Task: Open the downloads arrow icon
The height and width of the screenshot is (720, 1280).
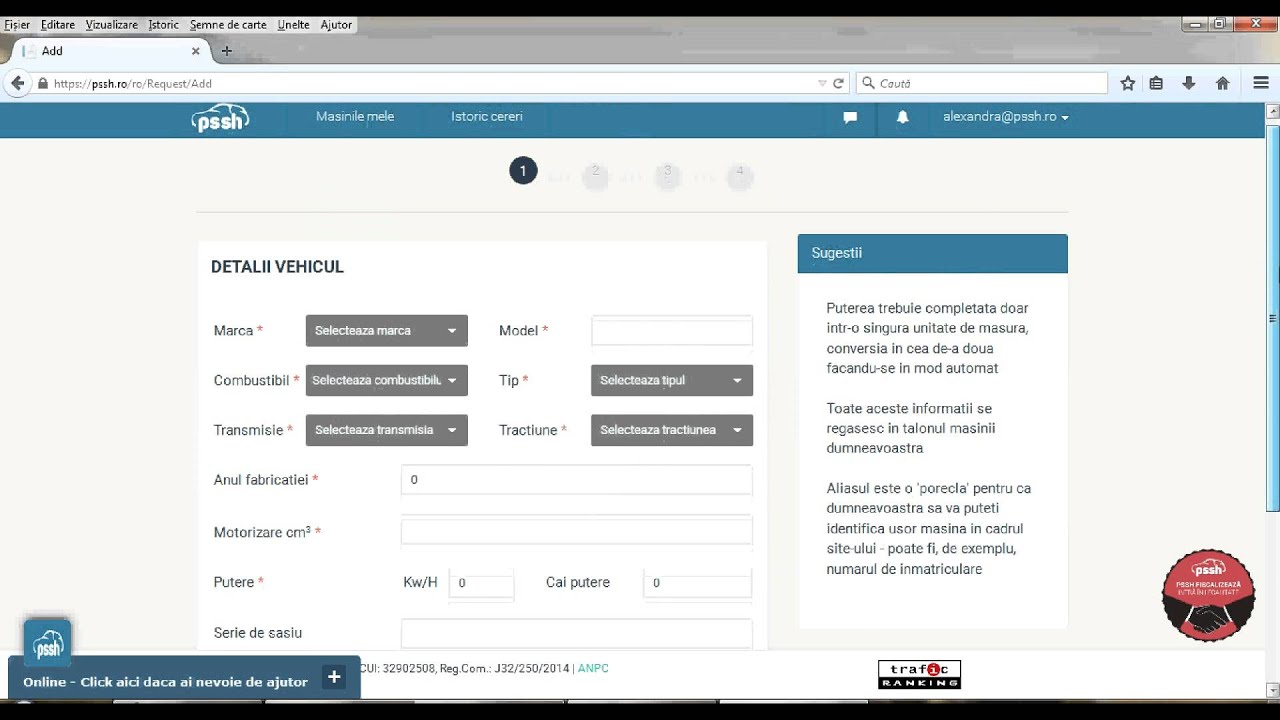Action: (x=1189, y=83)
